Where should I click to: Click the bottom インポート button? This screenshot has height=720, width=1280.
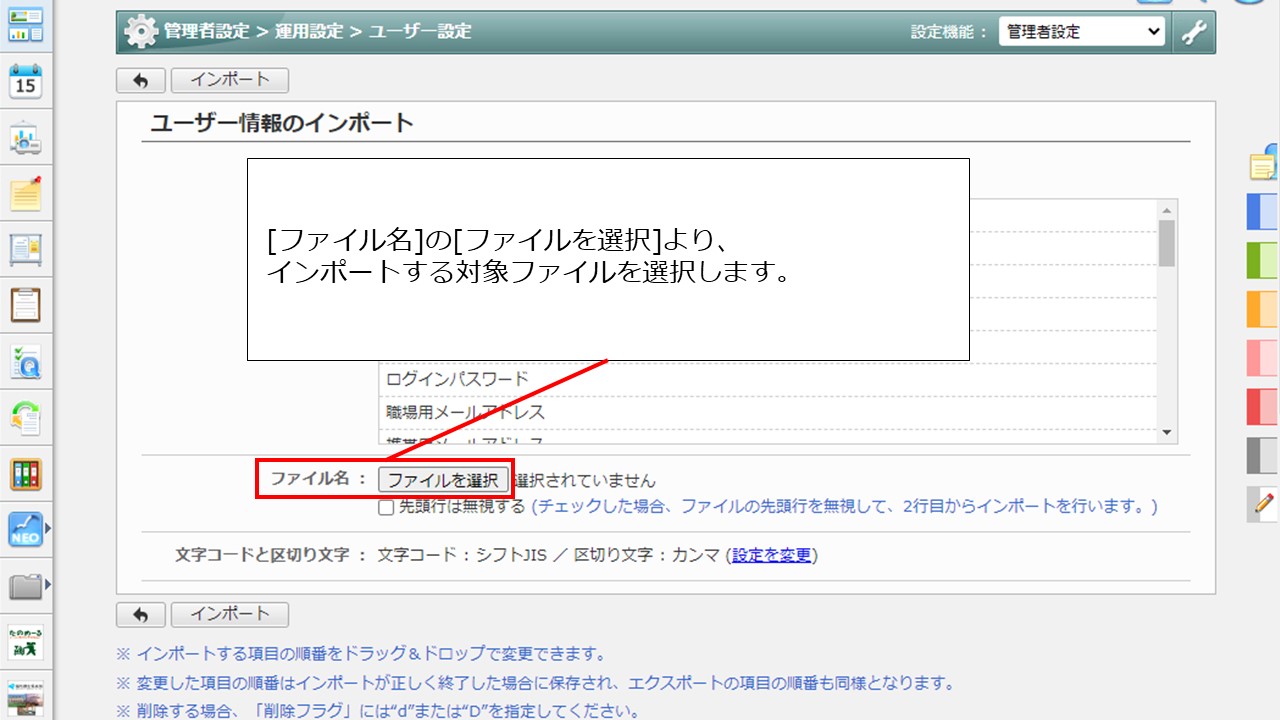pyautogui.click(x=229, y=614)
